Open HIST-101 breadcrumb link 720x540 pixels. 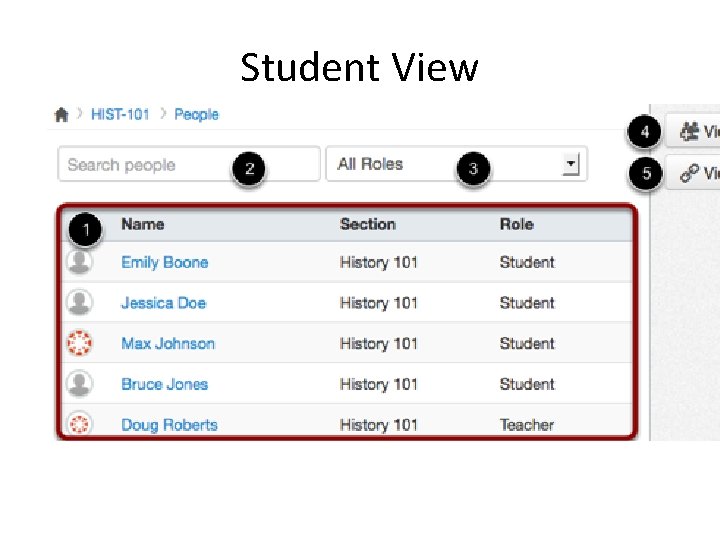click(120, 115)
